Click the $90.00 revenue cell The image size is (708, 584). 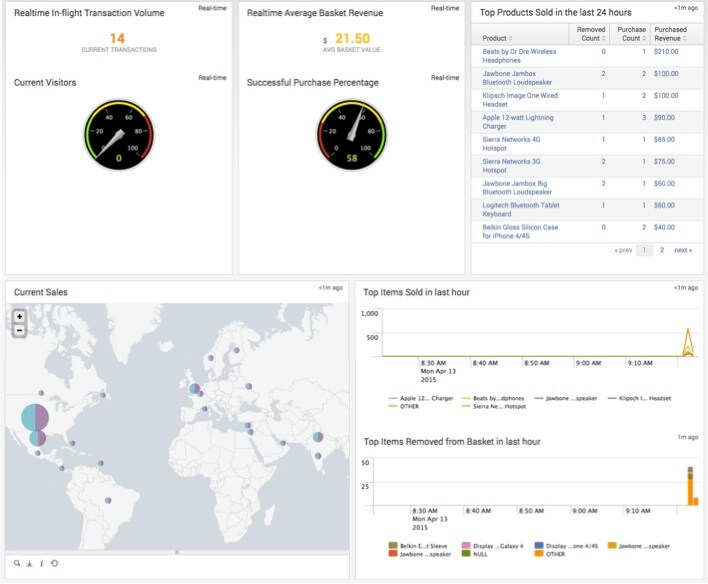pyautogui.click(x=664, y=117)
